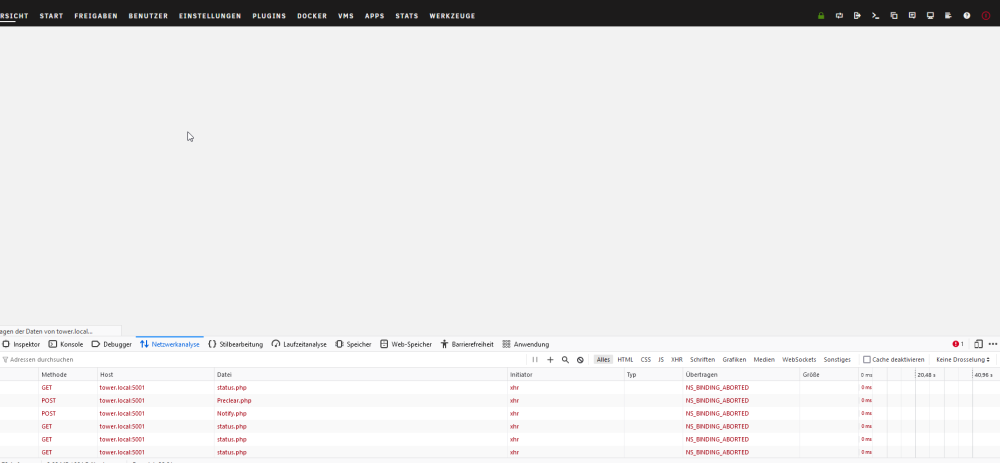Filter network requests by Schriften
This screenshot has width=1000, height=463.
click(x=702, y=360)
